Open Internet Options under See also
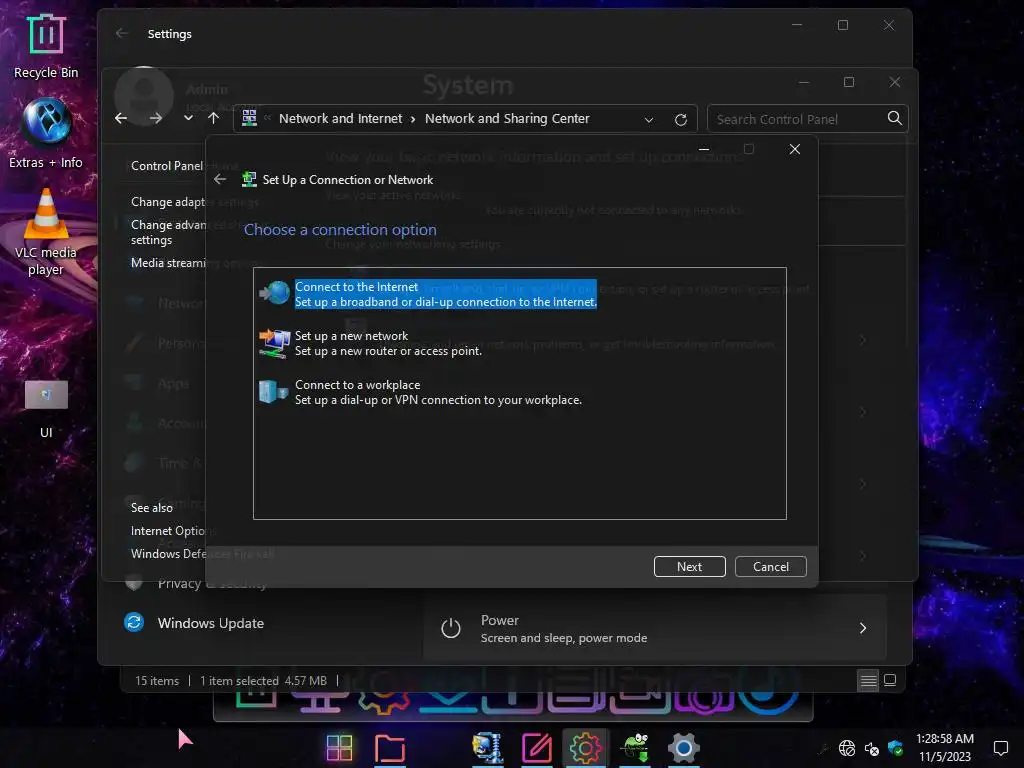 click(168, 530)
